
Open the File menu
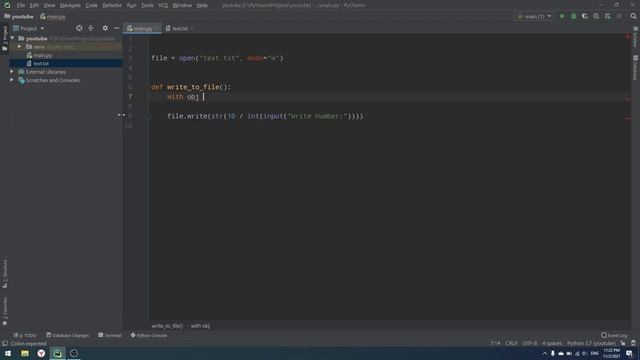point(21,5)
